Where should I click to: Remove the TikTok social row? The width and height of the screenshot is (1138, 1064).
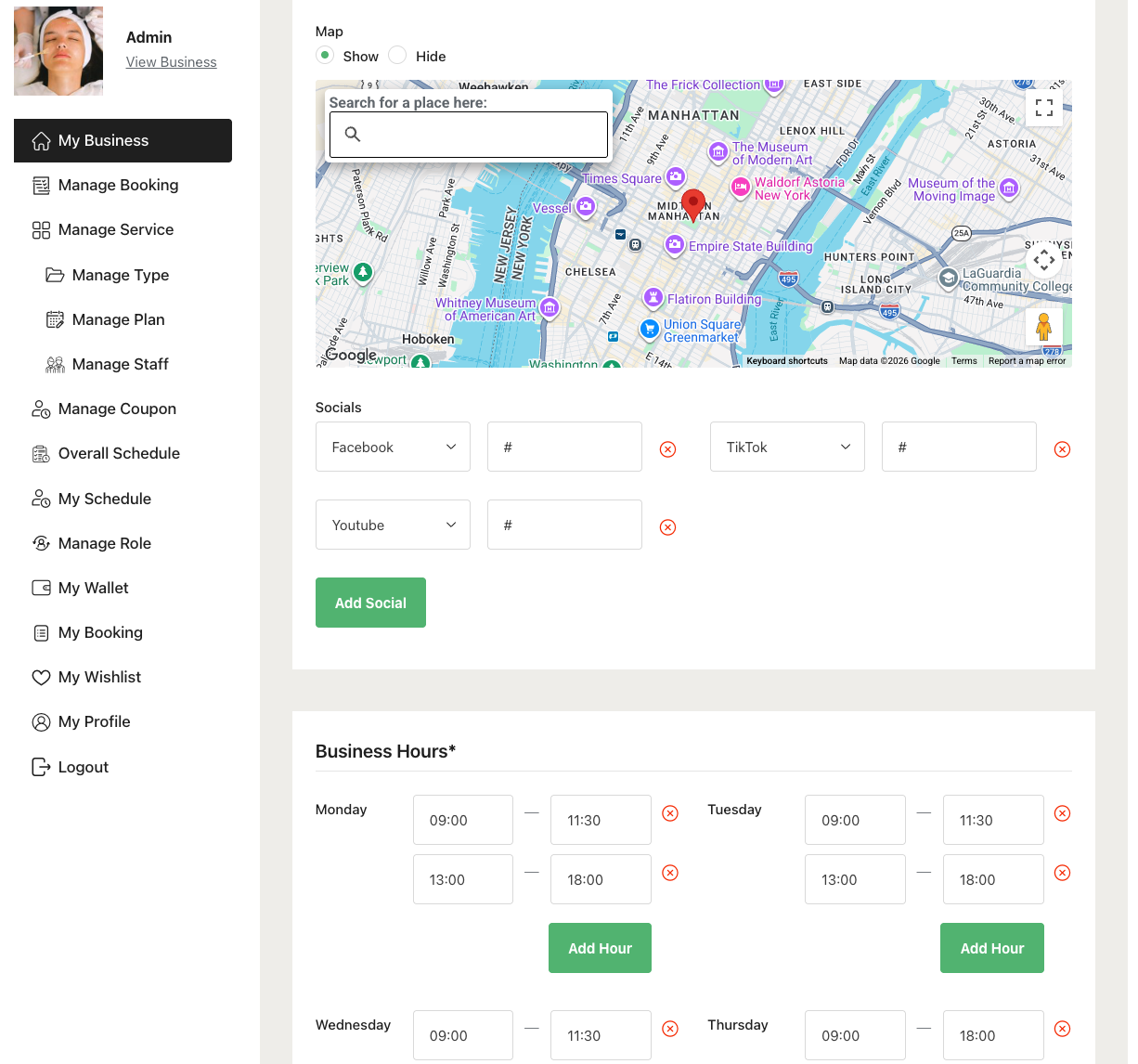[1062, 449]
